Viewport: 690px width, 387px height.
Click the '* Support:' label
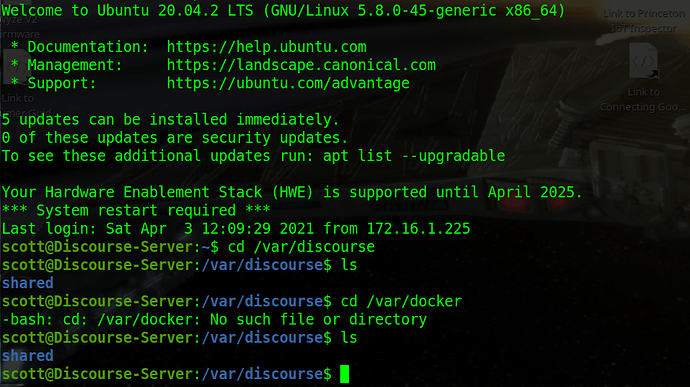coord(53,83)
